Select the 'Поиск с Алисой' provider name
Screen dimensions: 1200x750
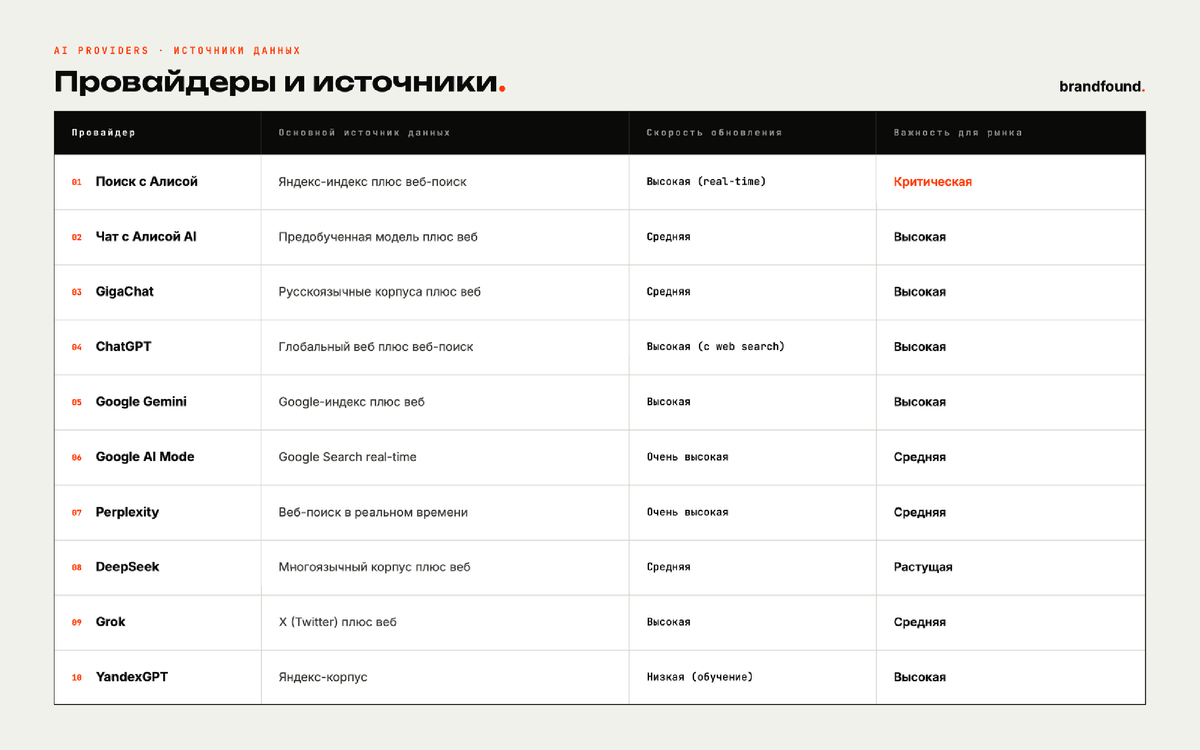tap(147, 182)
